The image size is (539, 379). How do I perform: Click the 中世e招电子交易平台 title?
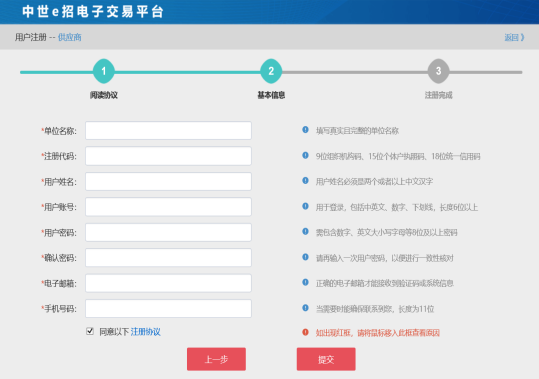point(93,11)
